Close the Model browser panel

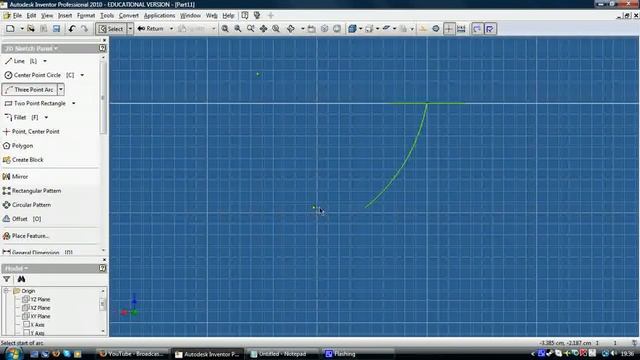pos(104,260)
